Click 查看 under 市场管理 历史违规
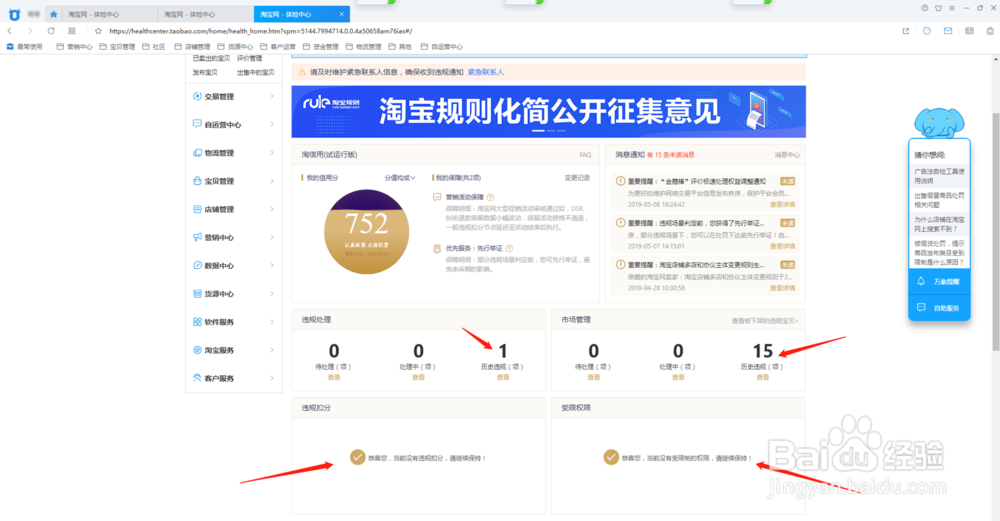Screen dimensions: 1000x521 763,378
